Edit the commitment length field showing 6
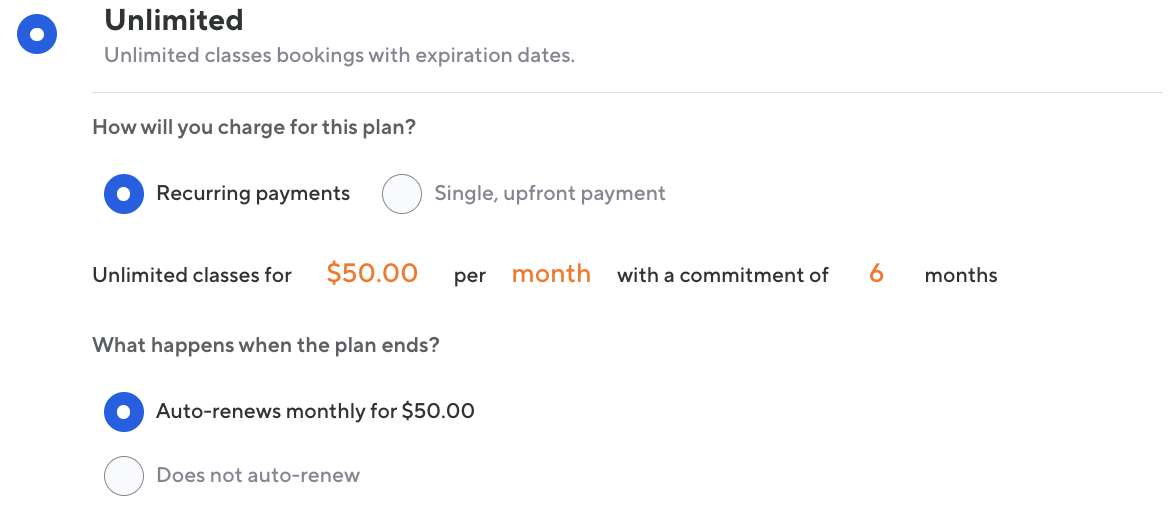This screenshot has height=520, width=1174. coord(876,274)
